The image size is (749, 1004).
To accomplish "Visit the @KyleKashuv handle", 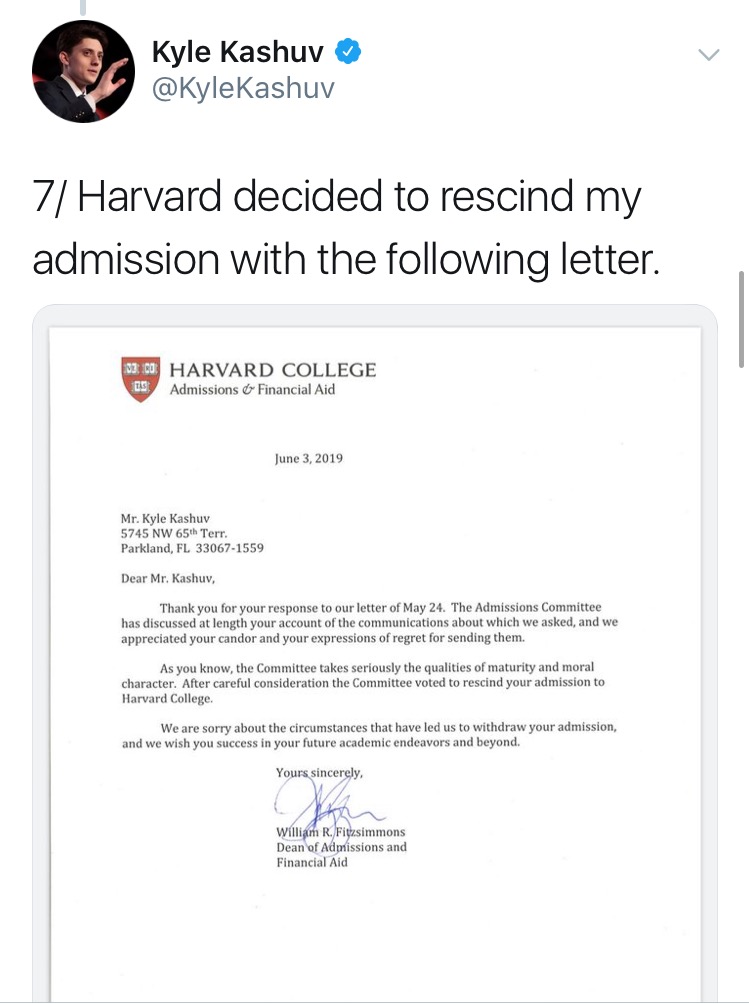I will (243, 88).
